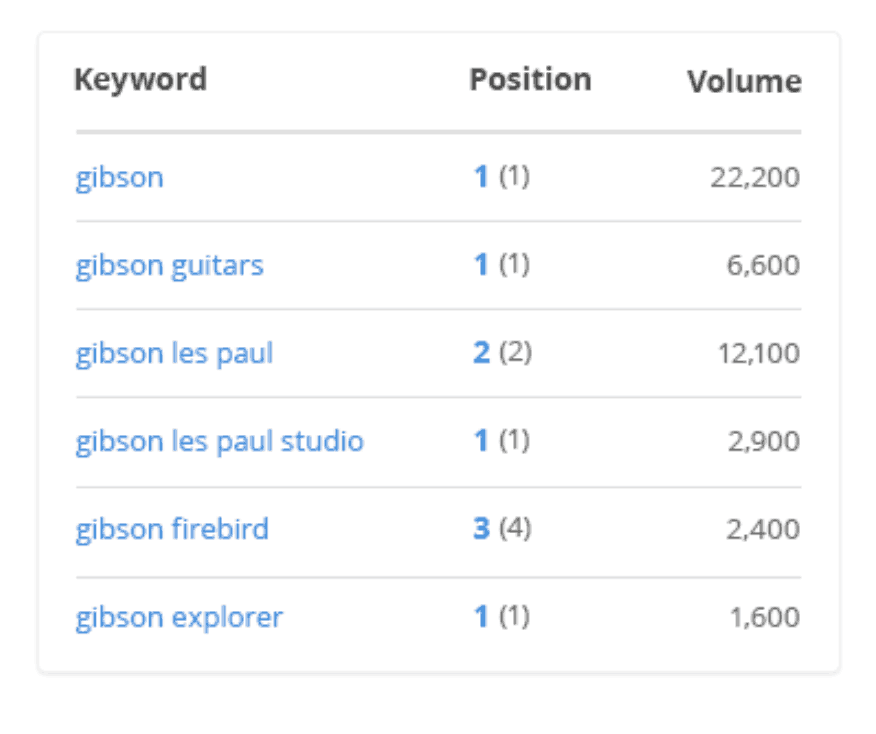Click the 6,600 volume value
Viewport: 876px width, 734px height.
point(763,266)
